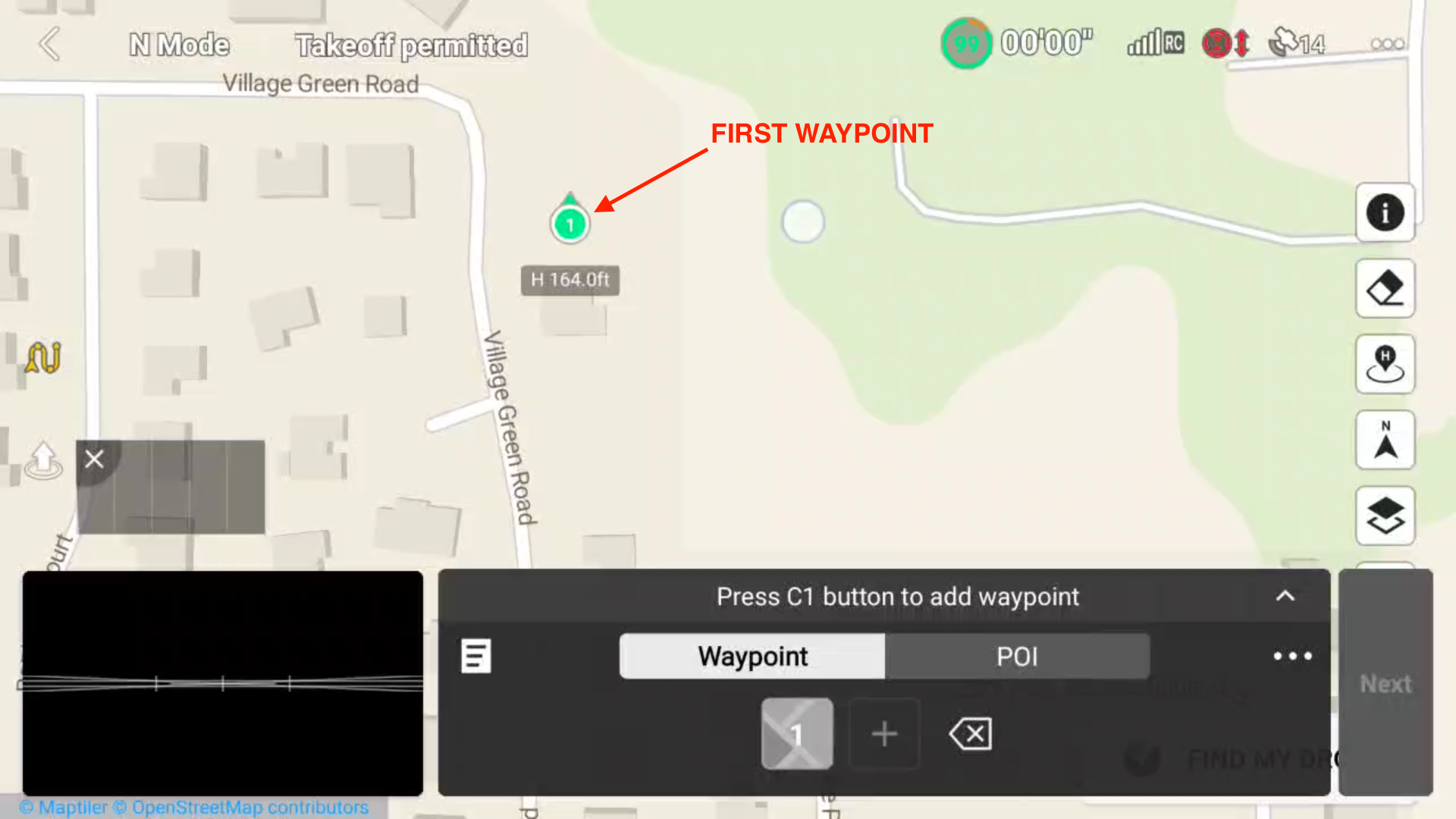1456x819 pixels.
Task: Close the small gray preview window
Action: (94, 459)
